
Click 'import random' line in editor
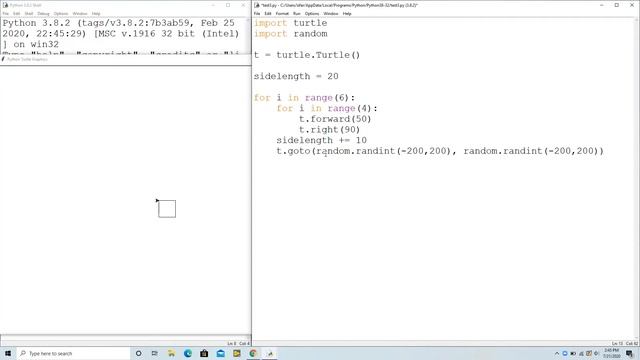pos(290,34)
